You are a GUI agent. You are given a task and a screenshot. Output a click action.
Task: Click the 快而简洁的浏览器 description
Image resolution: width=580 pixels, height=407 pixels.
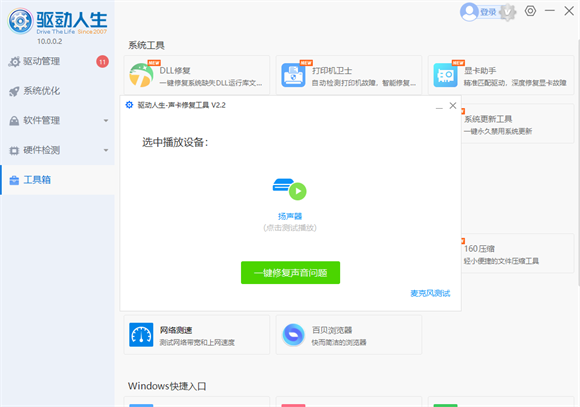[x=339, y=343]
